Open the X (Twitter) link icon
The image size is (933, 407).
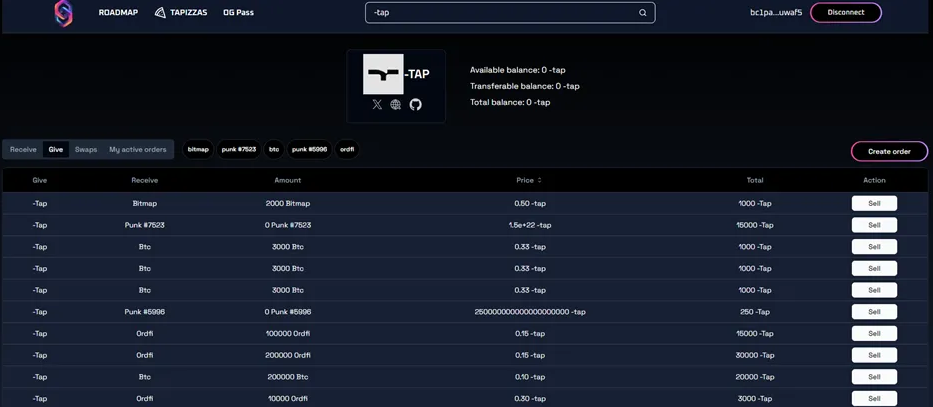coord(377,104)
